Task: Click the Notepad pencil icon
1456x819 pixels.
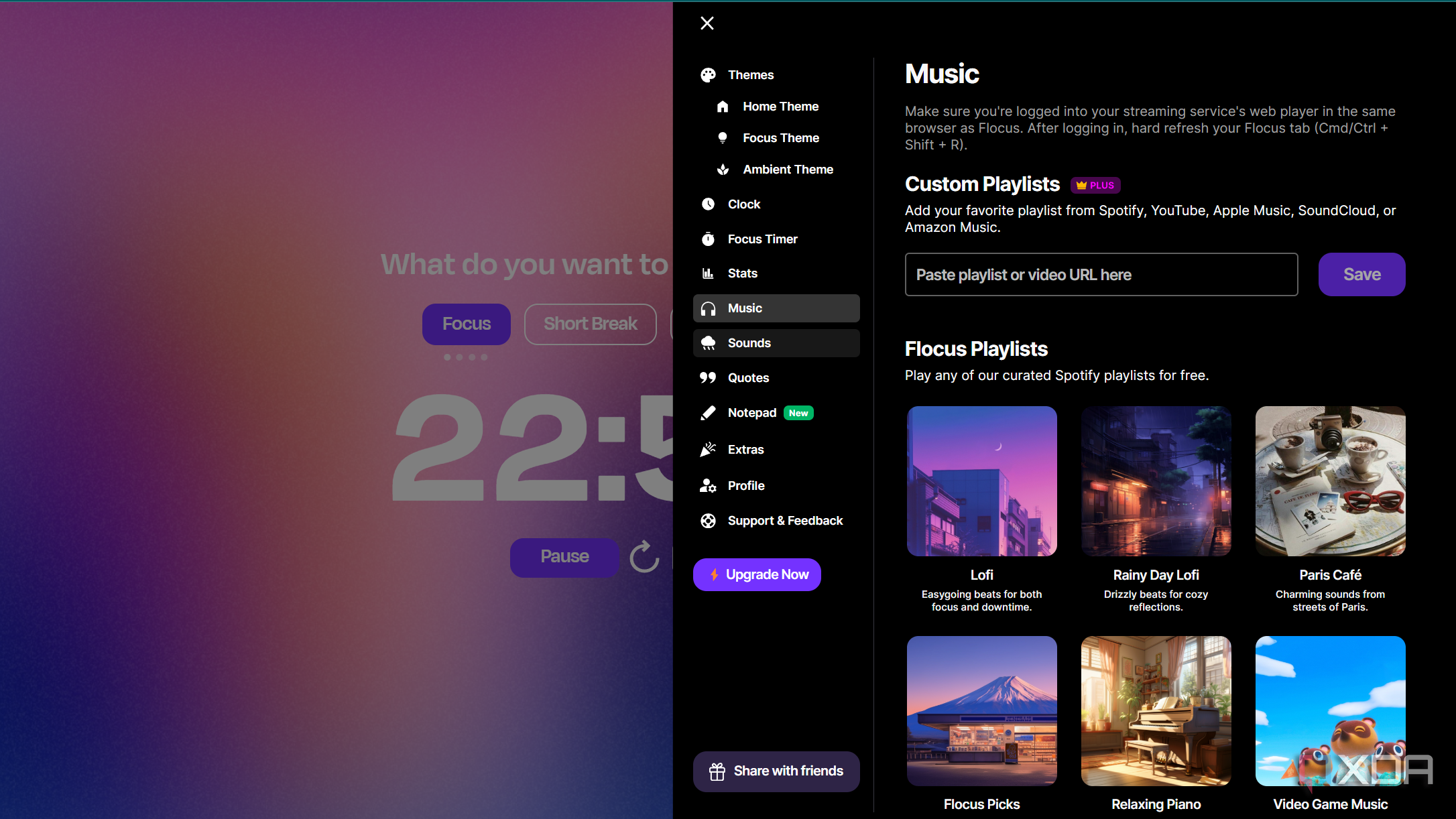Action: [708, 413]
